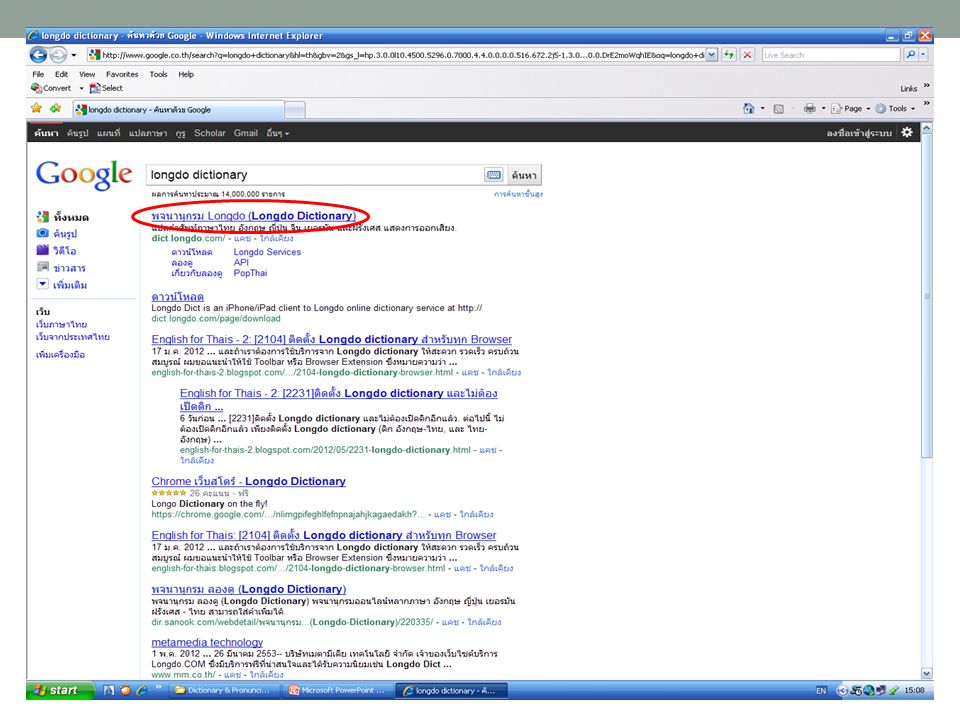This screenshot has height=720, width=960.
Task: Click API sitelink under Longdo result
Action: pos(241,263)
